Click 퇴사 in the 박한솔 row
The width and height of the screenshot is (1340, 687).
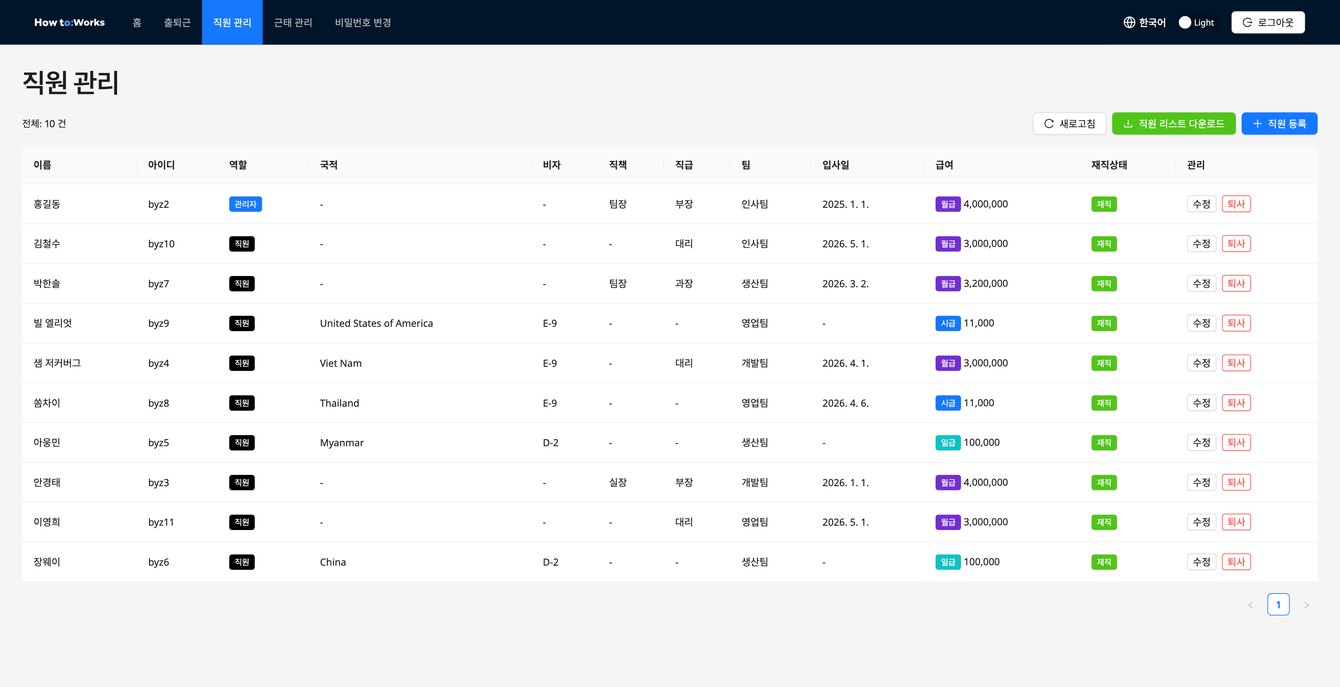[x=1236, y=283]
